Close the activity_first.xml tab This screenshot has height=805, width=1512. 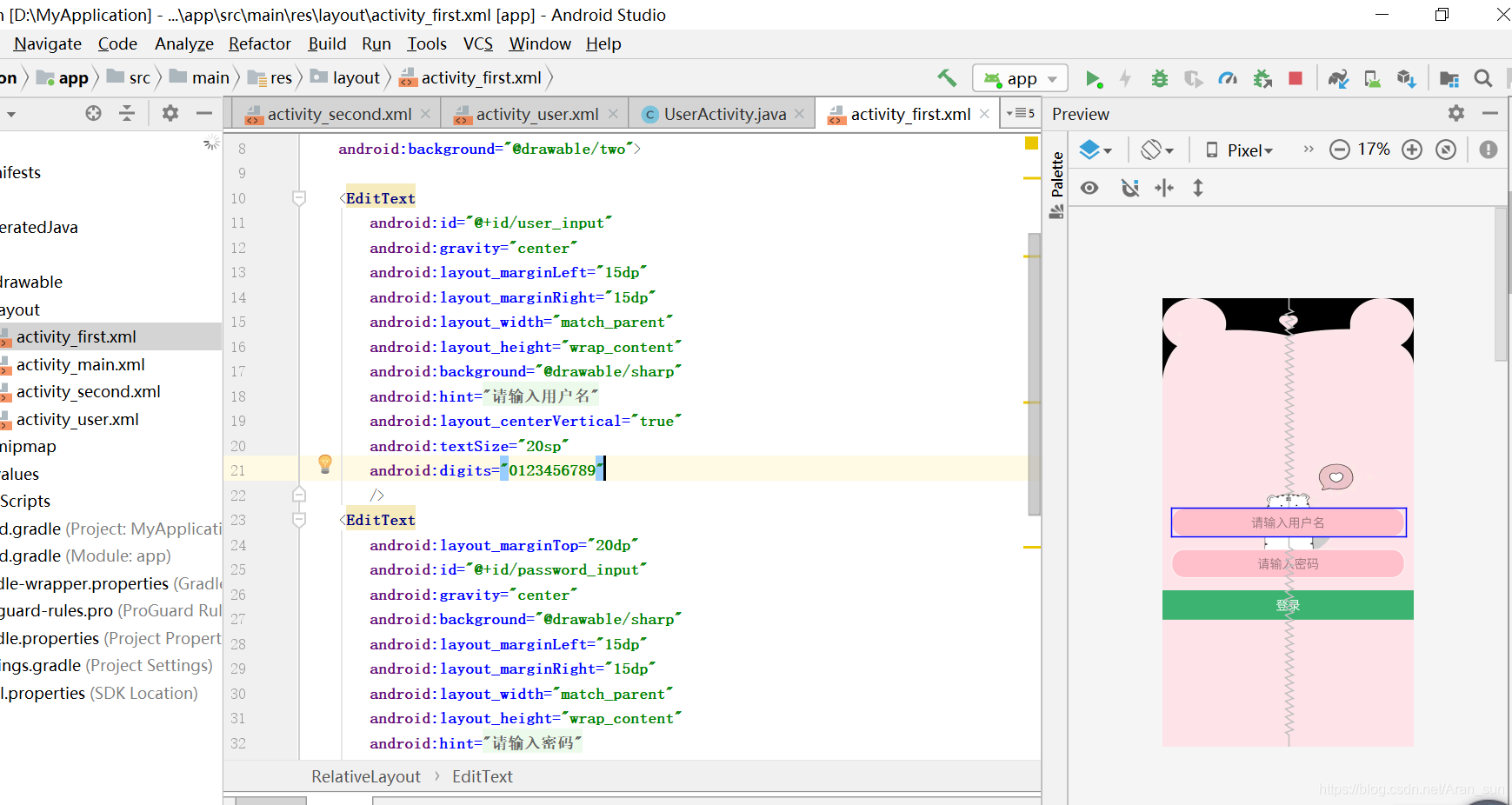984,114
